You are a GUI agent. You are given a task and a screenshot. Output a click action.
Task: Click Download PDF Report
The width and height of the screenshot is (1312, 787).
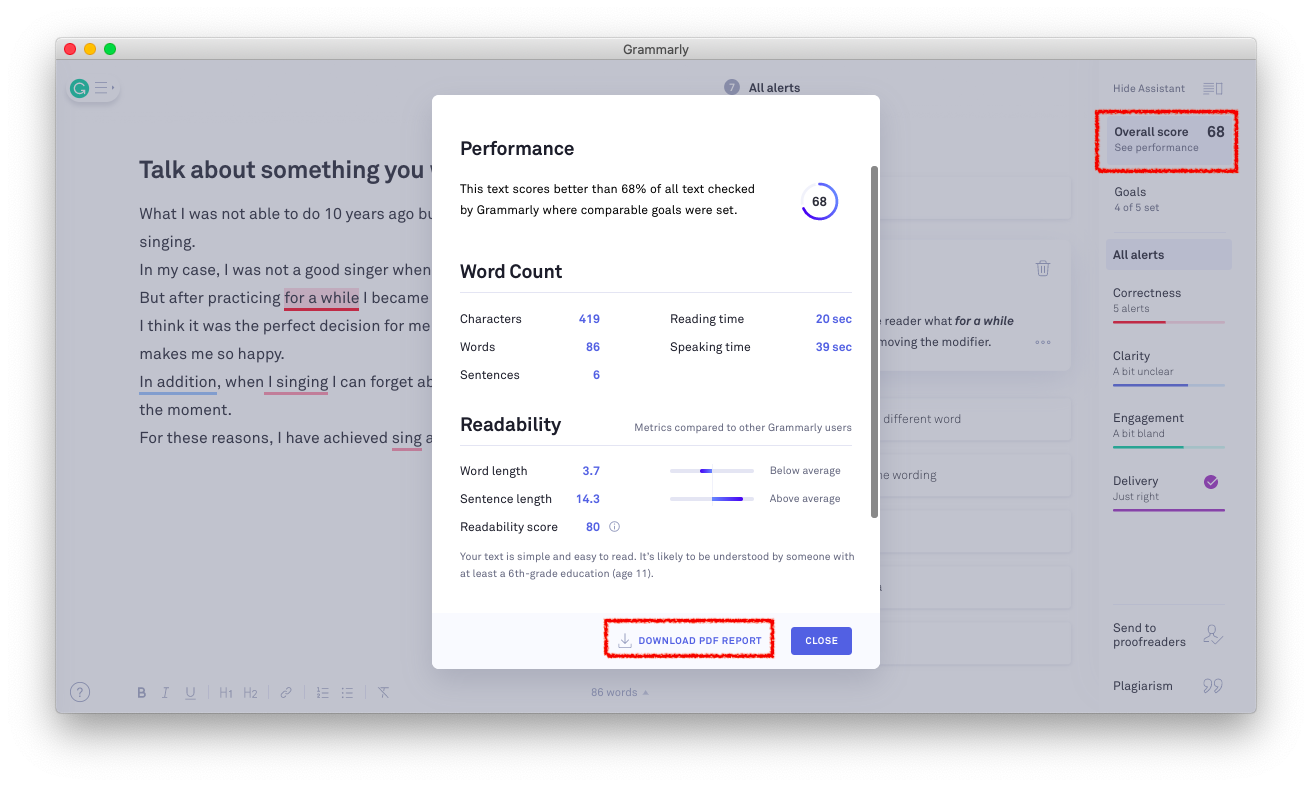(x=689, y=641)
